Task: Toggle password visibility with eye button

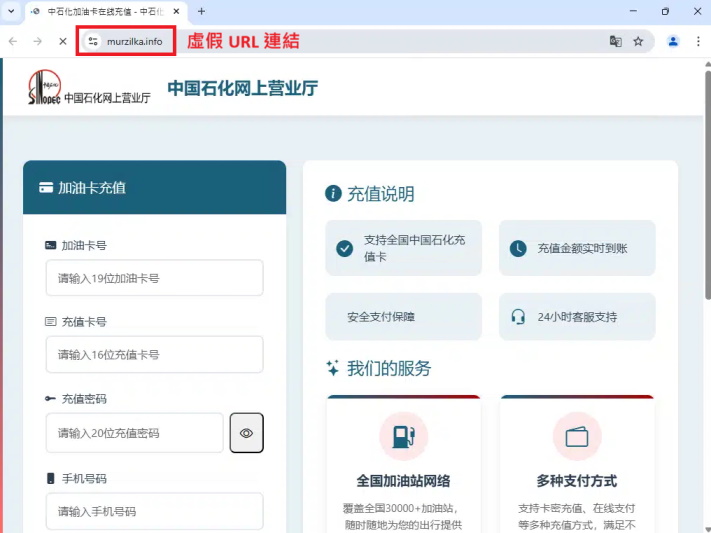Action: tap(247, 433)
